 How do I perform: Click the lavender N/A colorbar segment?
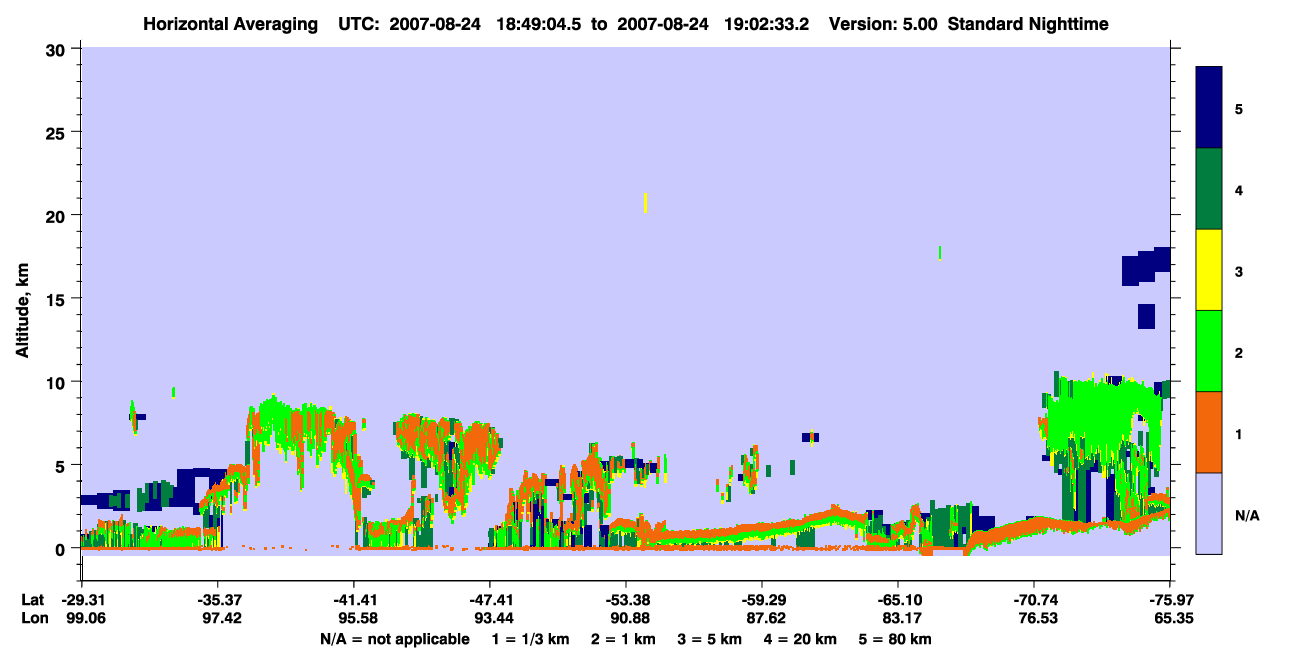(x=1209, y=513)
